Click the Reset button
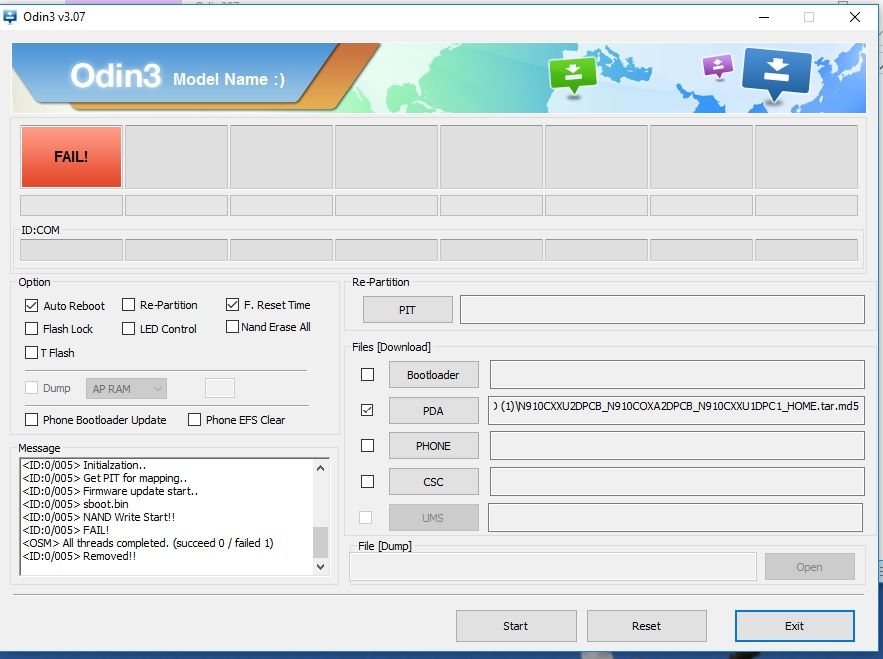This screenshot has height=659, width=883. [x=646, y=626]
